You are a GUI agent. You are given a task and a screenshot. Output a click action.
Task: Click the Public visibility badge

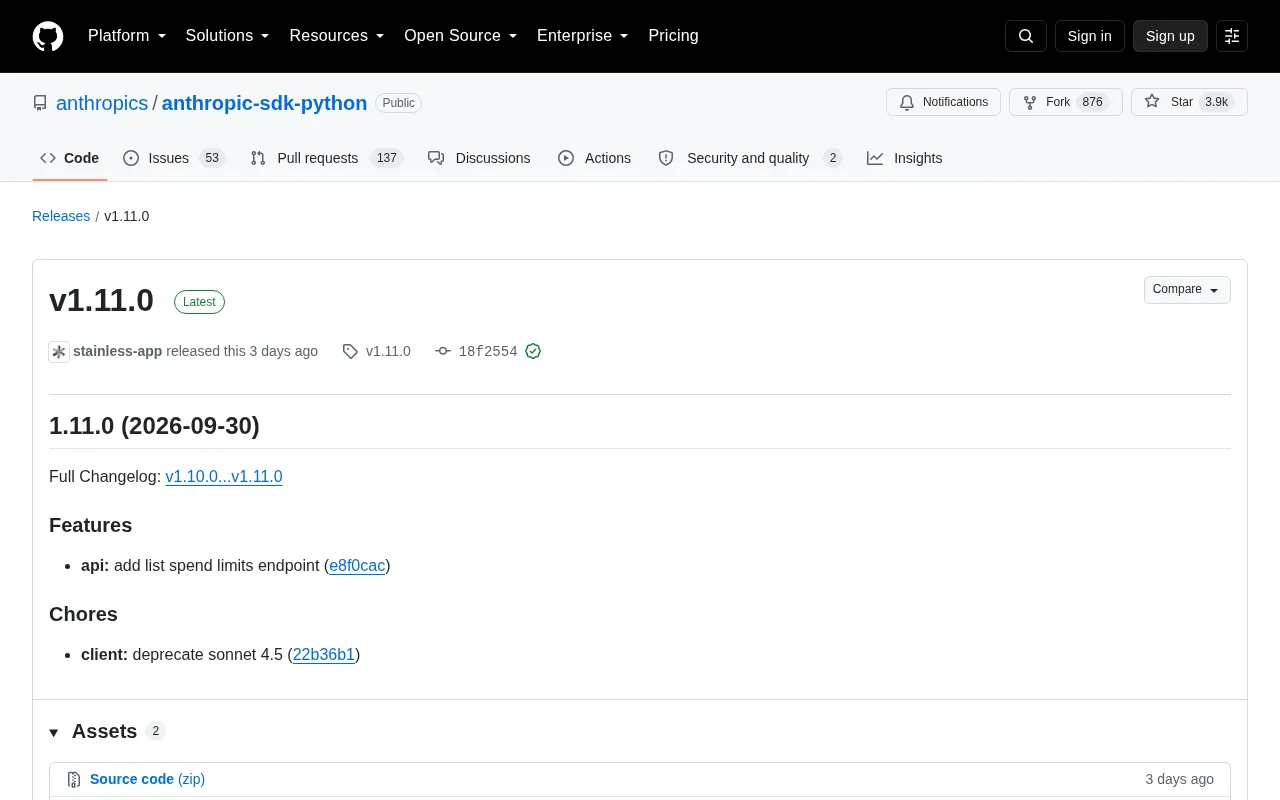point(398,103)
